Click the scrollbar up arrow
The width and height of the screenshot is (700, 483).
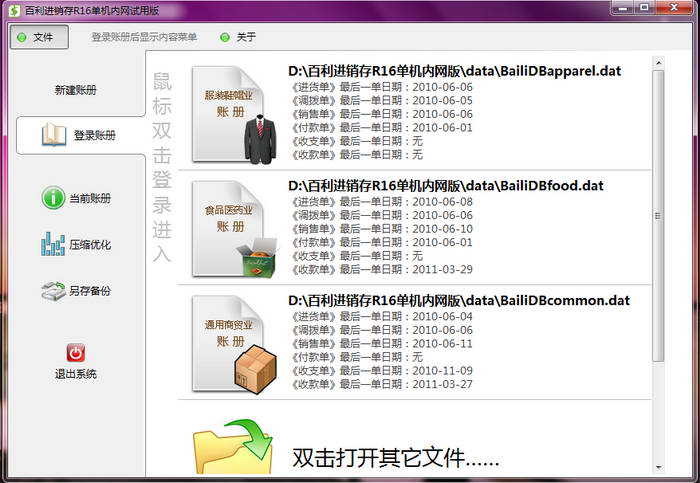click(658, 62)
